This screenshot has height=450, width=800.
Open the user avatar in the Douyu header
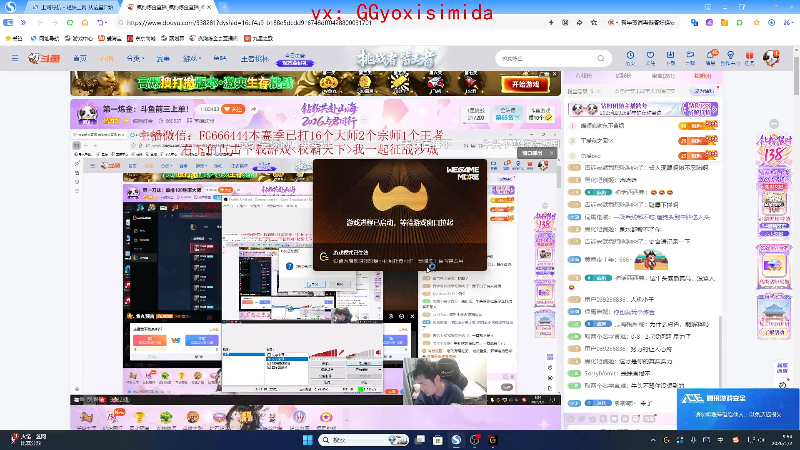click(x=771, y=58)
